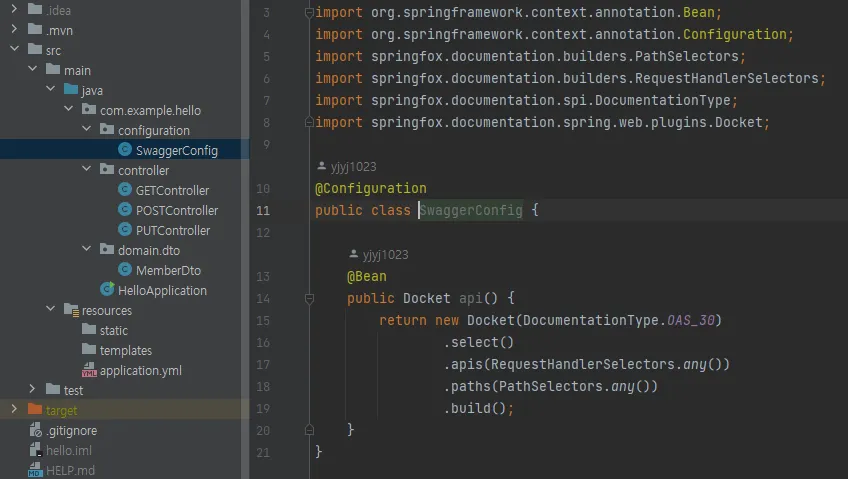The height and width of the screenshot is (479, 848).
Task: Open POSTController in the project tree
Action: tap(177, 210)
